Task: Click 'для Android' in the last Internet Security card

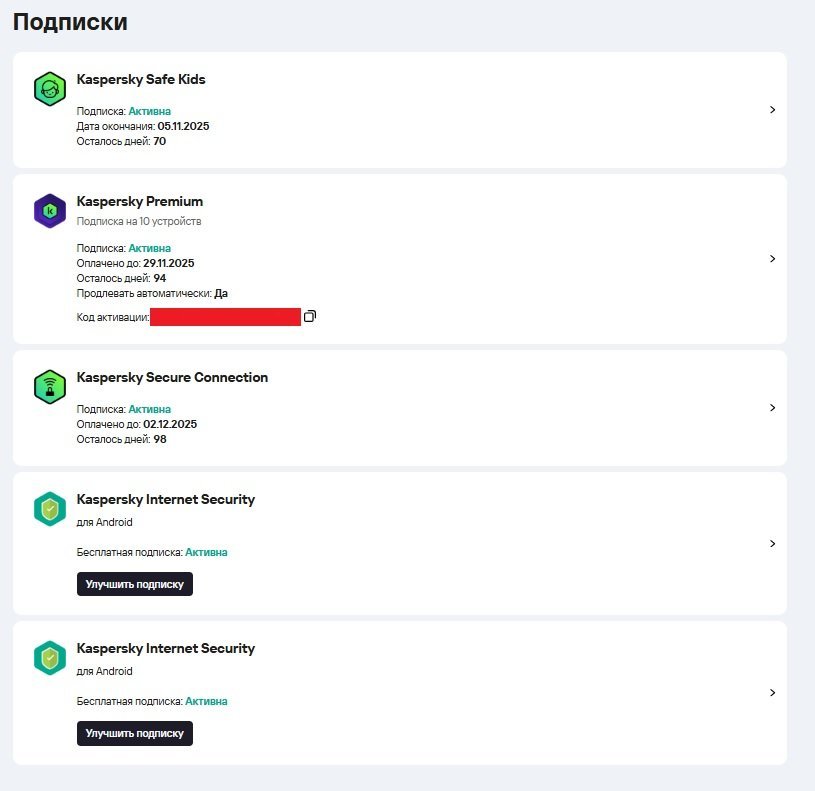Action: click(104, 671)
